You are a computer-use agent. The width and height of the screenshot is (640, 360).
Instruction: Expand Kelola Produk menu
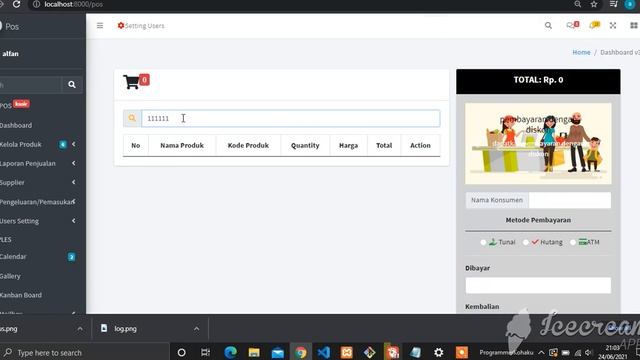[x=39, y=144]
